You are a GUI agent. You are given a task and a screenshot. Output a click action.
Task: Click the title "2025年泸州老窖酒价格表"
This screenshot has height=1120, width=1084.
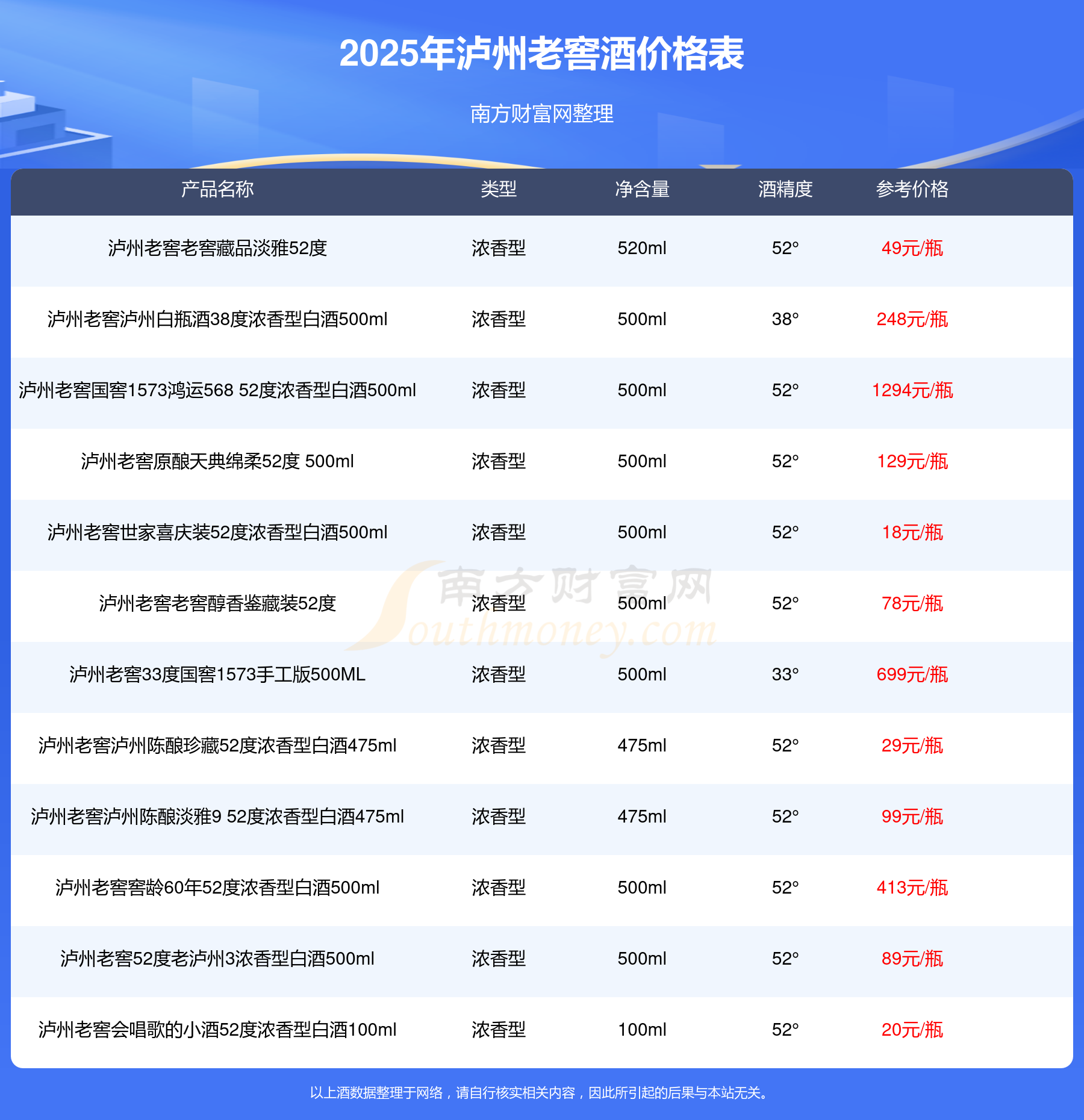point(542,54)
